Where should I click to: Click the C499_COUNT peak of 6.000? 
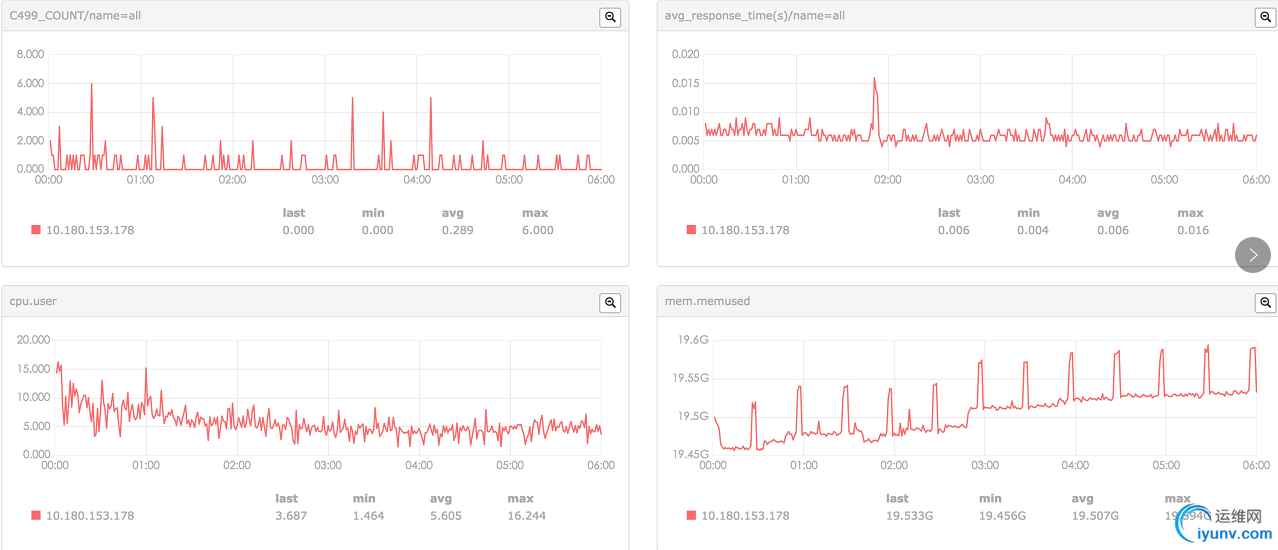pos(91,84)
